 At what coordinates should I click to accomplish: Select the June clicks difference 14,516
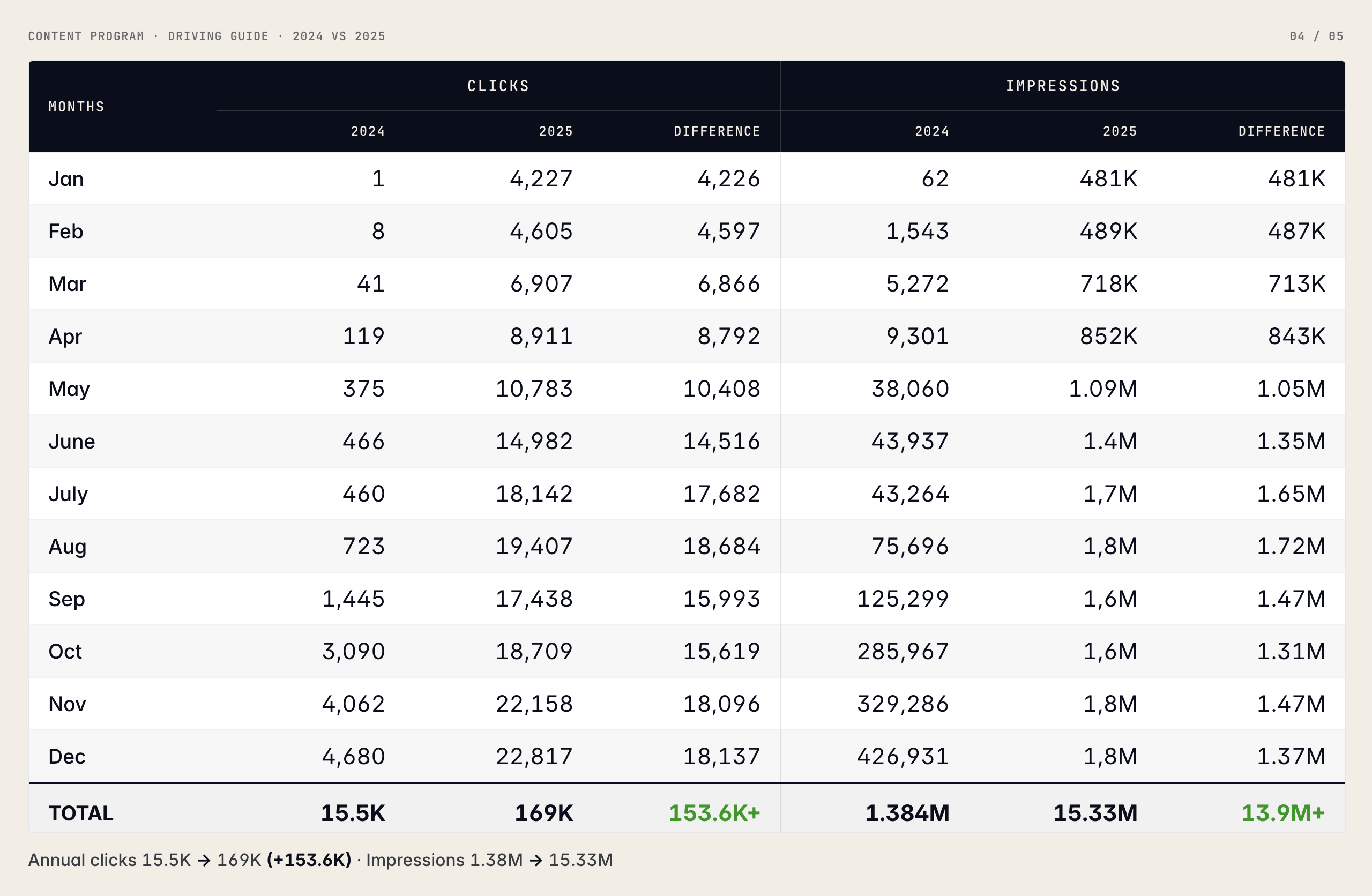coord(722,441)
